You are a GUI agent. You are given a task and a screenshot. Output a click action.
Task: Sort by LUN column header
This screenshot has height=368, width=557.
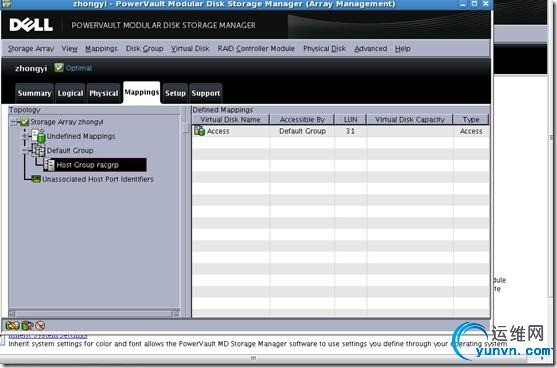[x=350, y=120]
